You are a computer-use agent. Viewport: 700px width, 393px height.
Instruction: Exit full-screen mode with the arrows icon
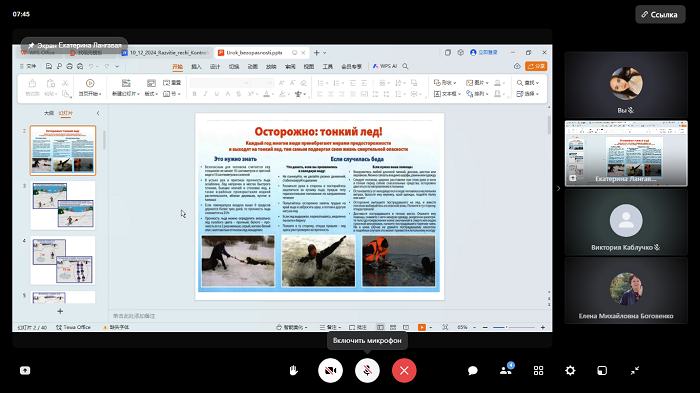(x=635, y=370)
